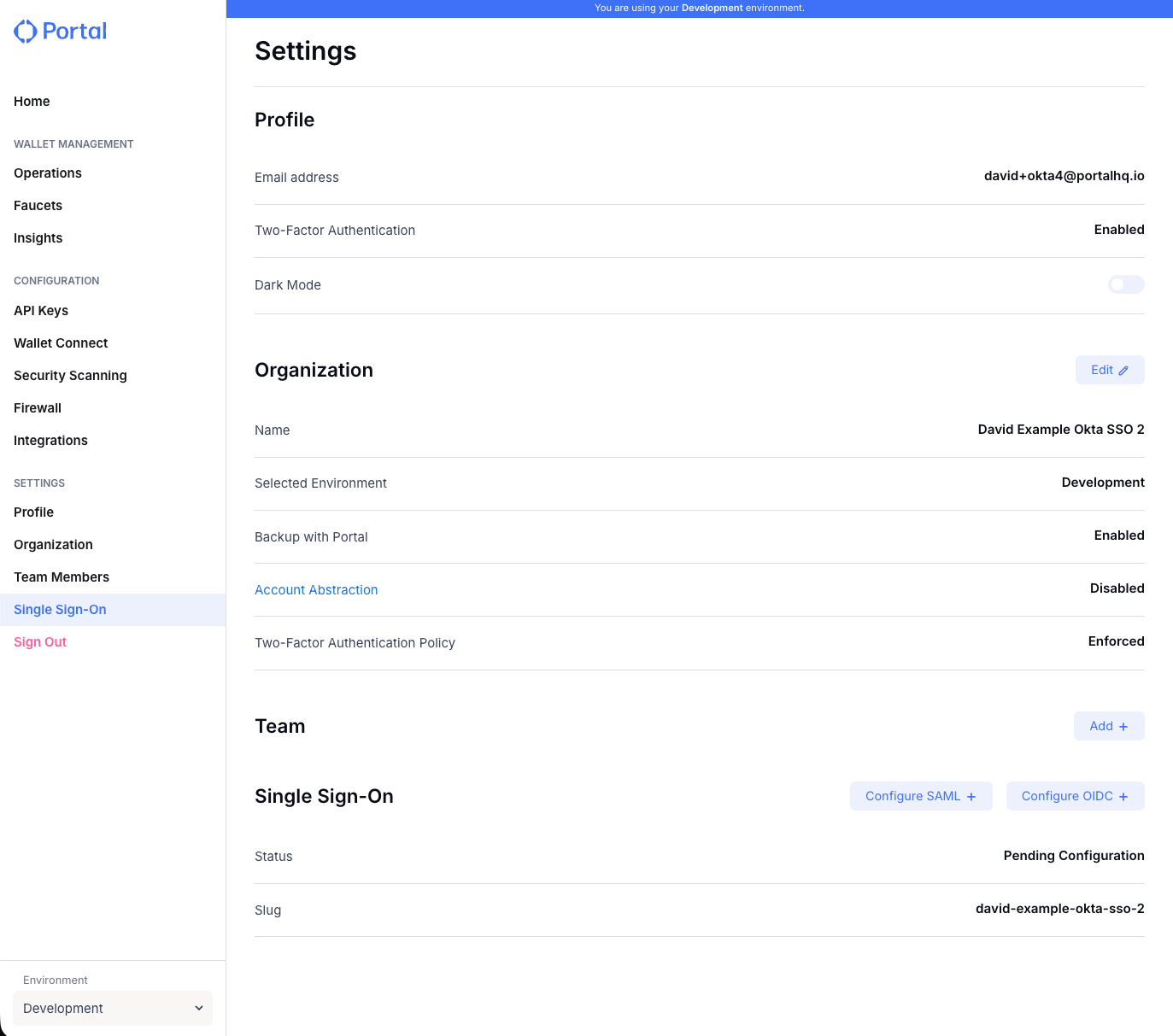
Task: Go to Wallet Connect settings
Action: coord(61,342)
